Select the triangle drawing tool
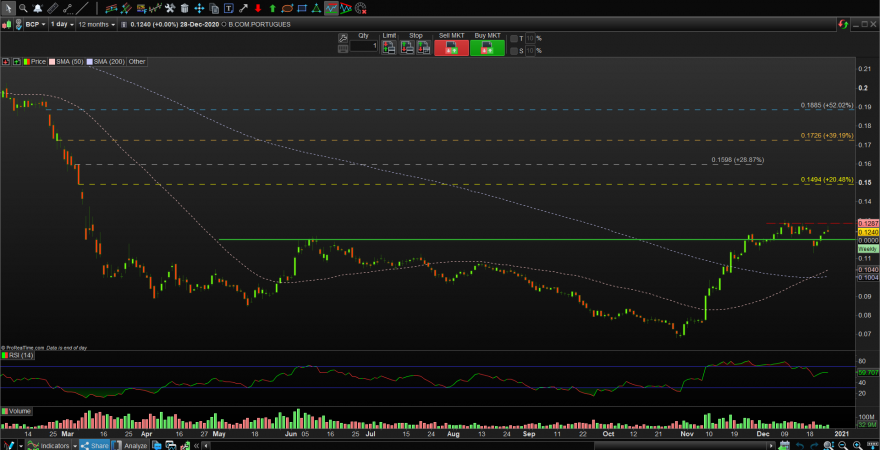This screenshot has width=880, height=450. click(x=317, y=8)
